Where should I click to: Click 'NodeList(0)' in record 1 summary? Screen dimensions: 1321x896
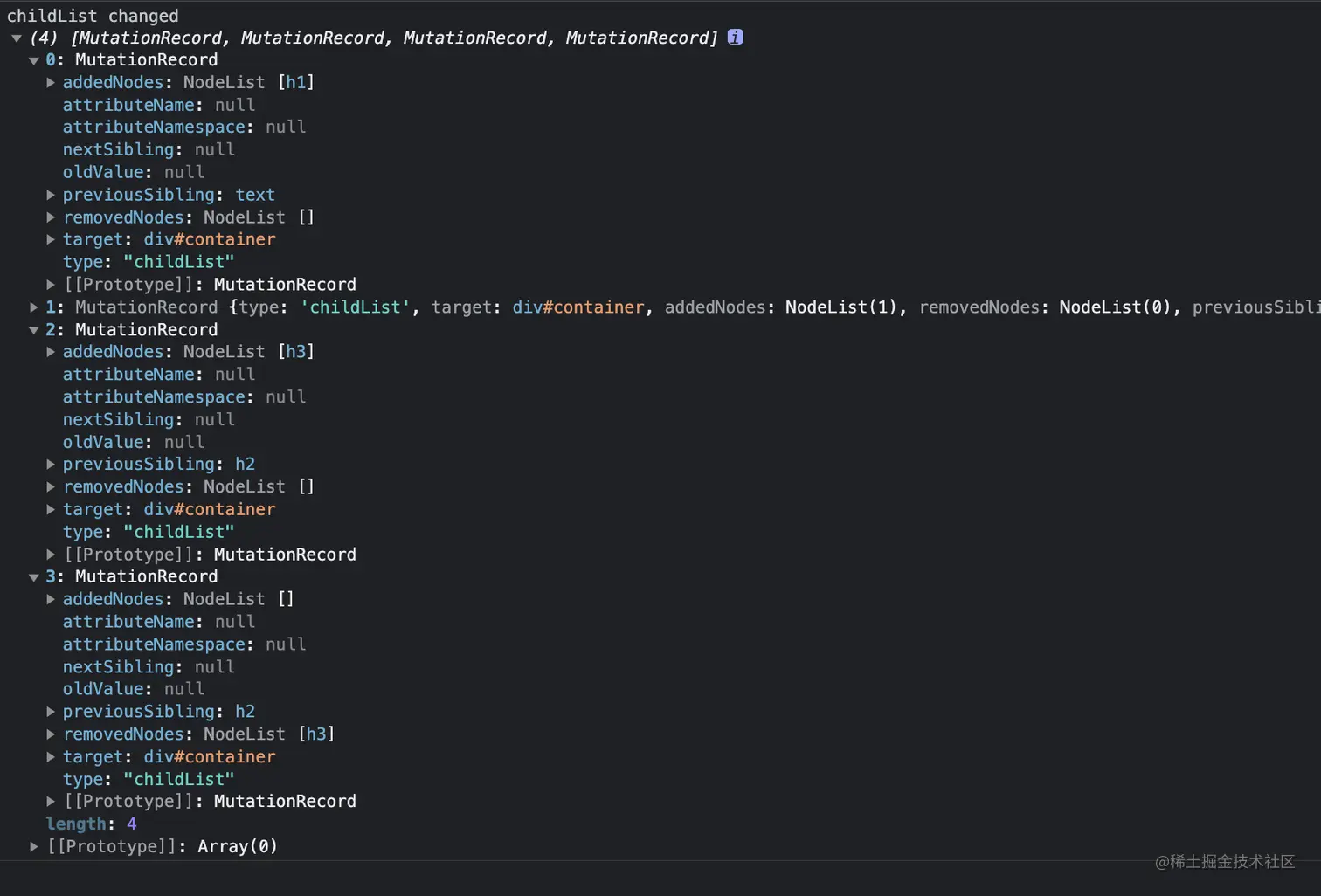click(1116, 307)
